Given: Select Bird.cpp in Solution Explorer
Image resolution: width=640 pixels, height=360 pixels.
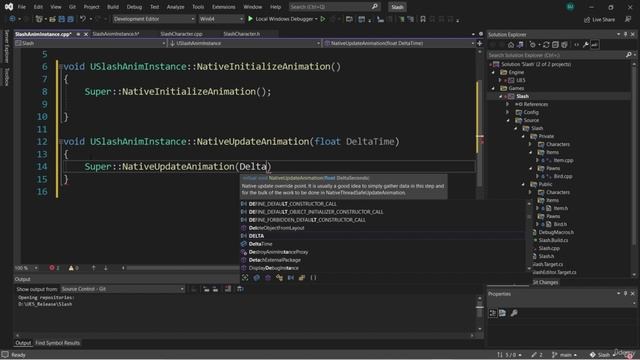Looking at the screenshot, I should pos(563,176).
